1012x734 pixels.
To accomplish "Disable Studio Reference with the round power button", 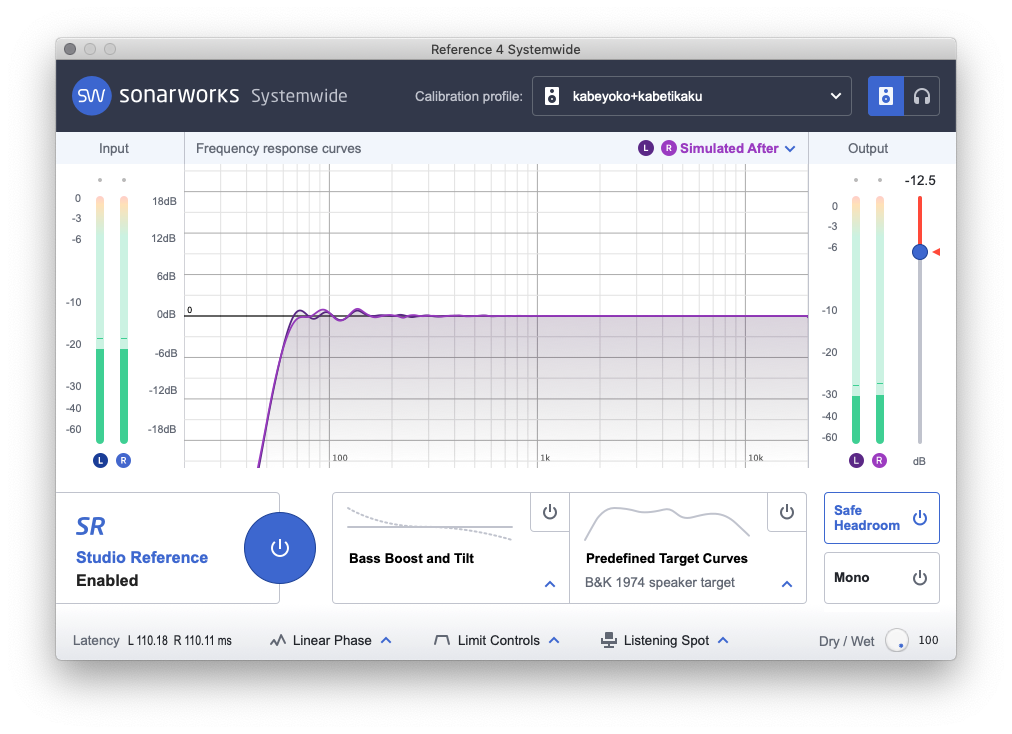I will pyautogui.click(x=279, y=548).
